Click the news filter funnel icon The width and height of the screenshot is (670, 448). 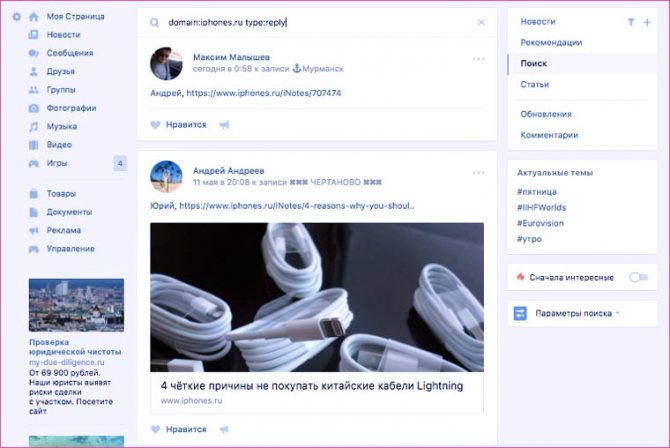point(631,22)
